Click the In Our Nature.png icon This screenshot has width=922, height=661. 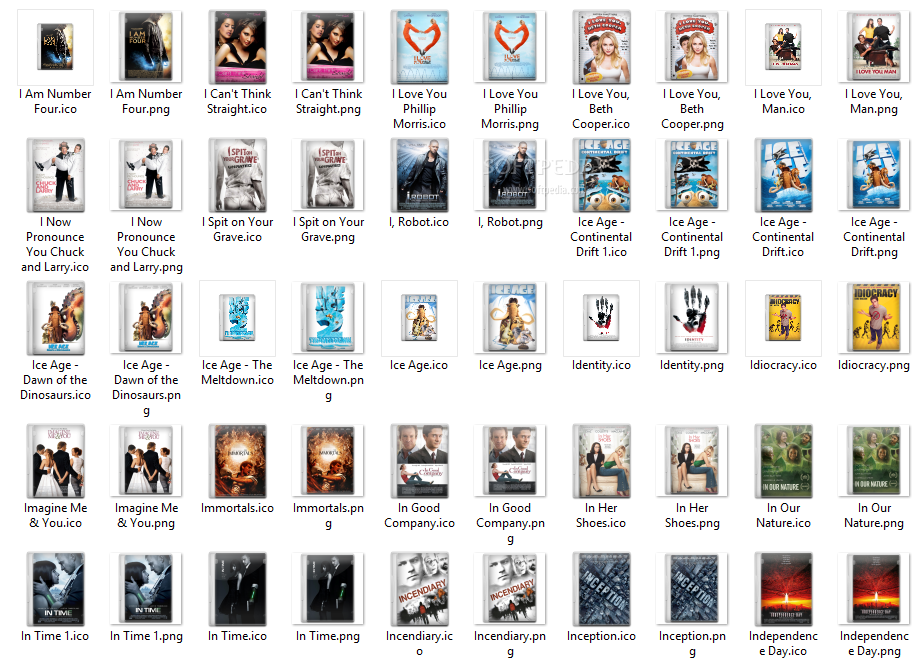click(x=874, y=460)
